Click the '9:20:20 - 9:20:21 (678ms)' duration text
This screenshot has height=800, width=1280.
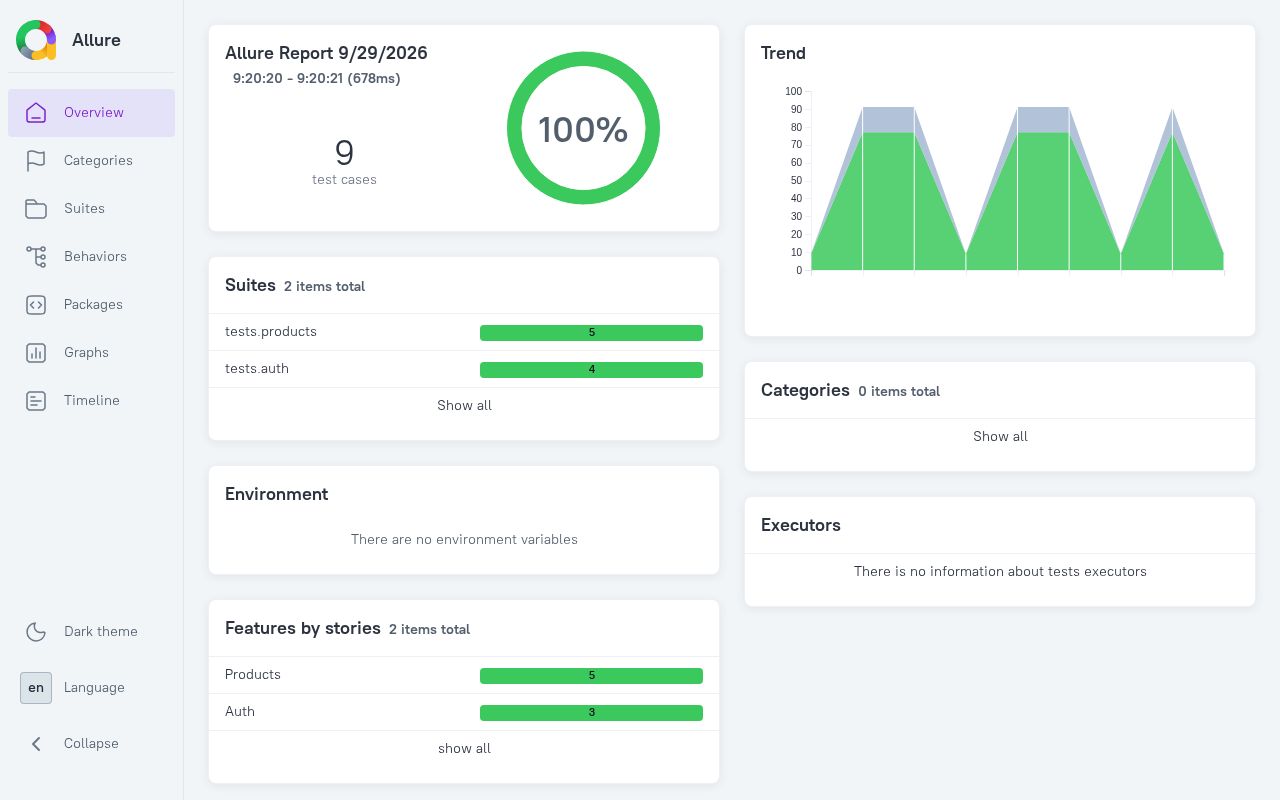[x=317, y=78]
